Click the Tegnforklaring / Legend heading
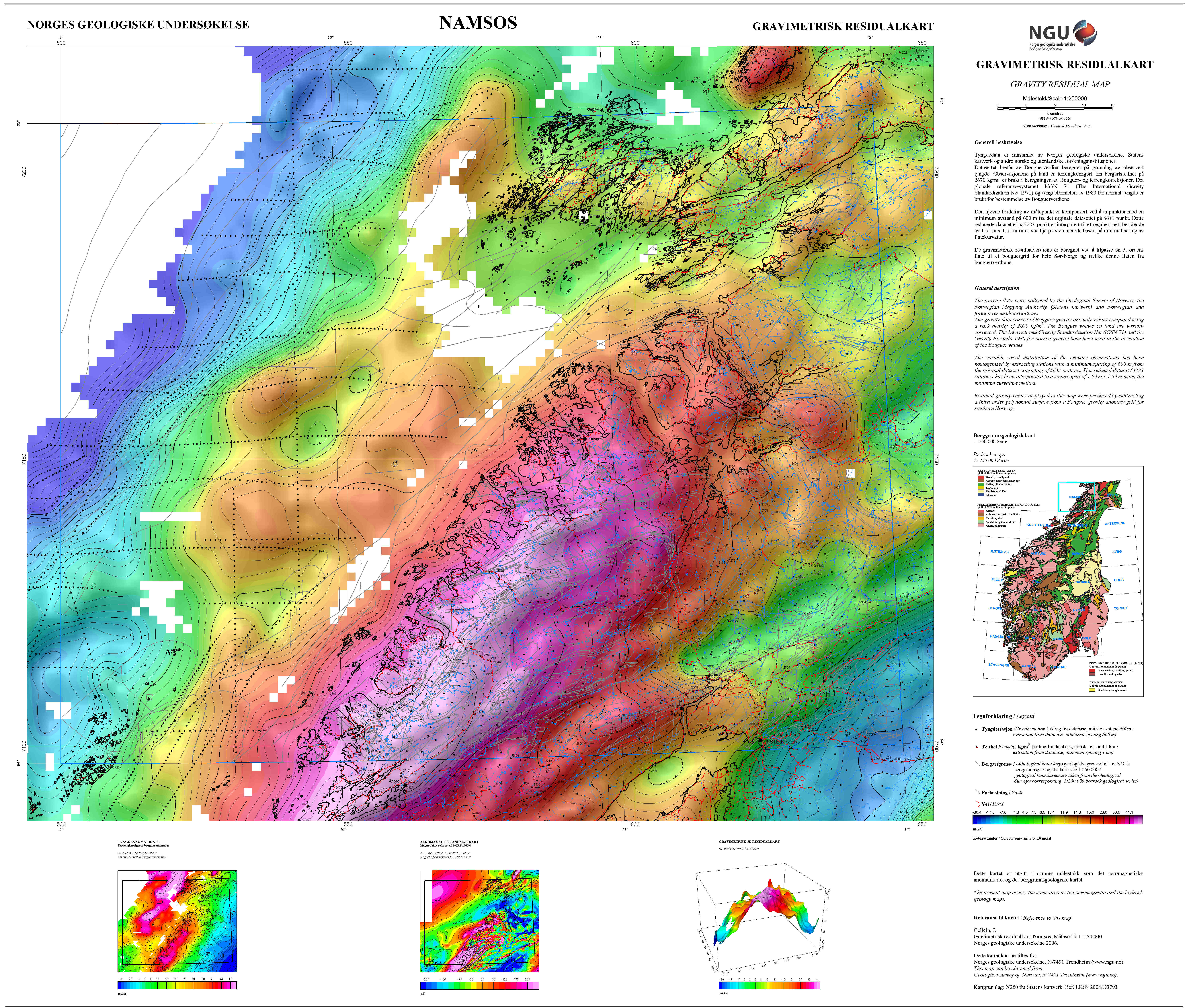Viewport: 1187px width, 1008px height. 1004,716
